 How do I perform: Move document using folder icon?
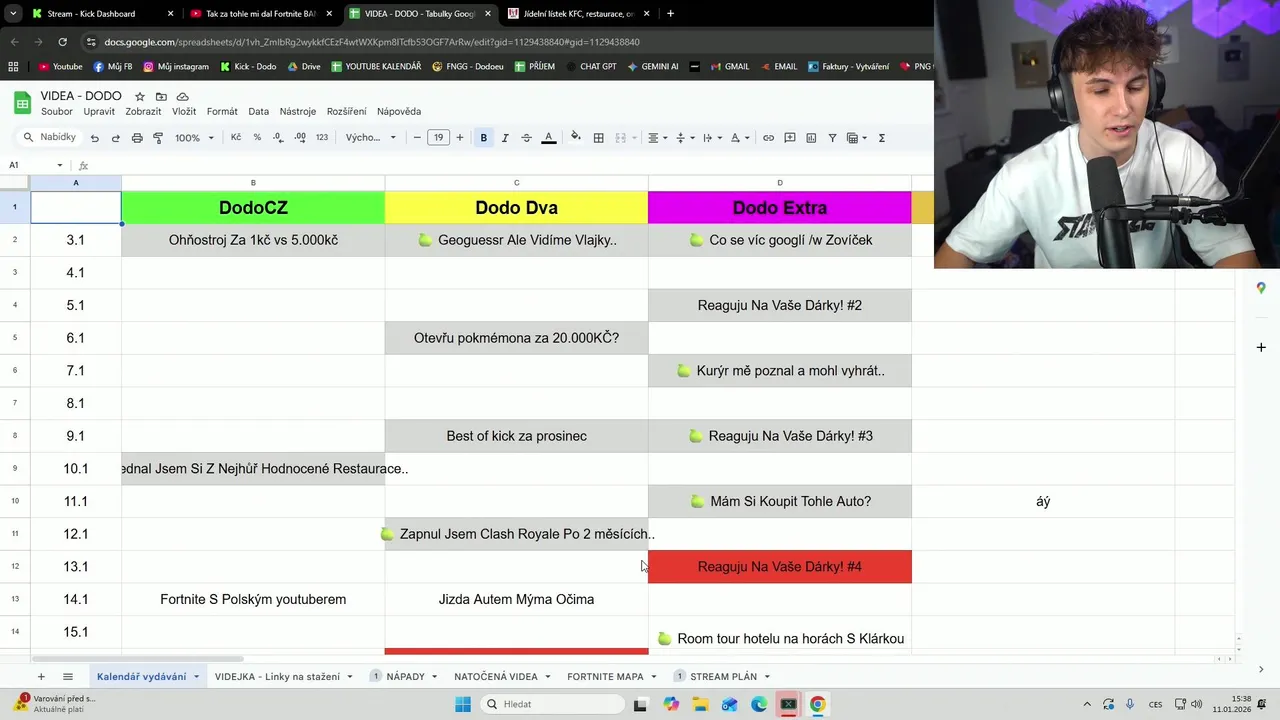point(161,97)
